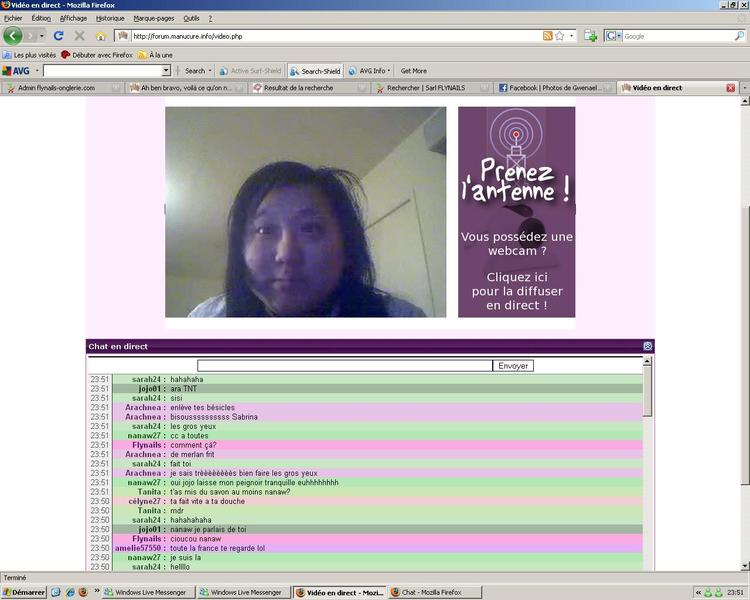Toggle the AVG Active Surf-Shield button
The width and height of the screenshot is (750, 600).
point(250,71)
